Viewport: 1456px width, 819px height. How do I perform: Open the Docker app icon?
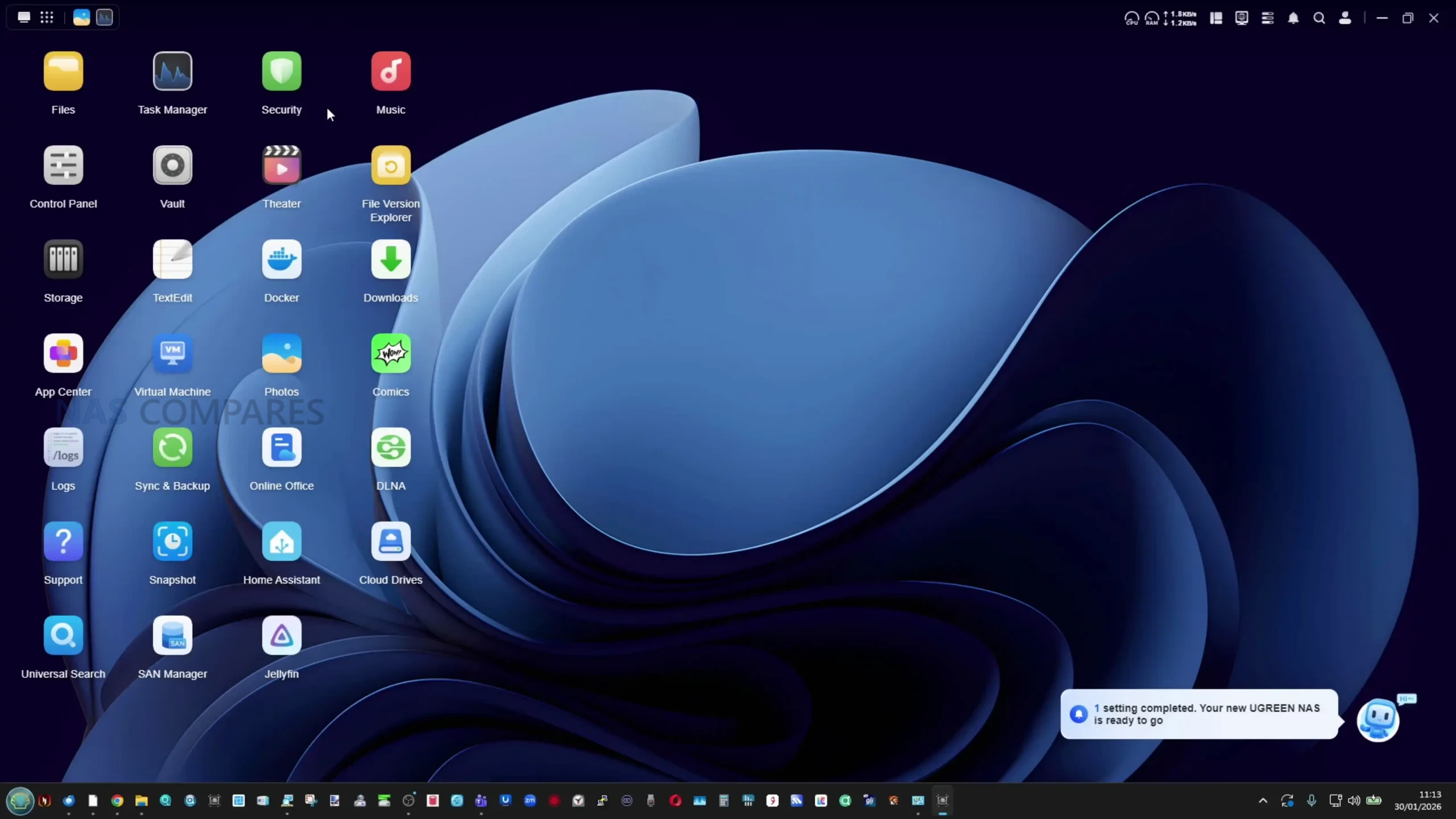tap(282, 260)
